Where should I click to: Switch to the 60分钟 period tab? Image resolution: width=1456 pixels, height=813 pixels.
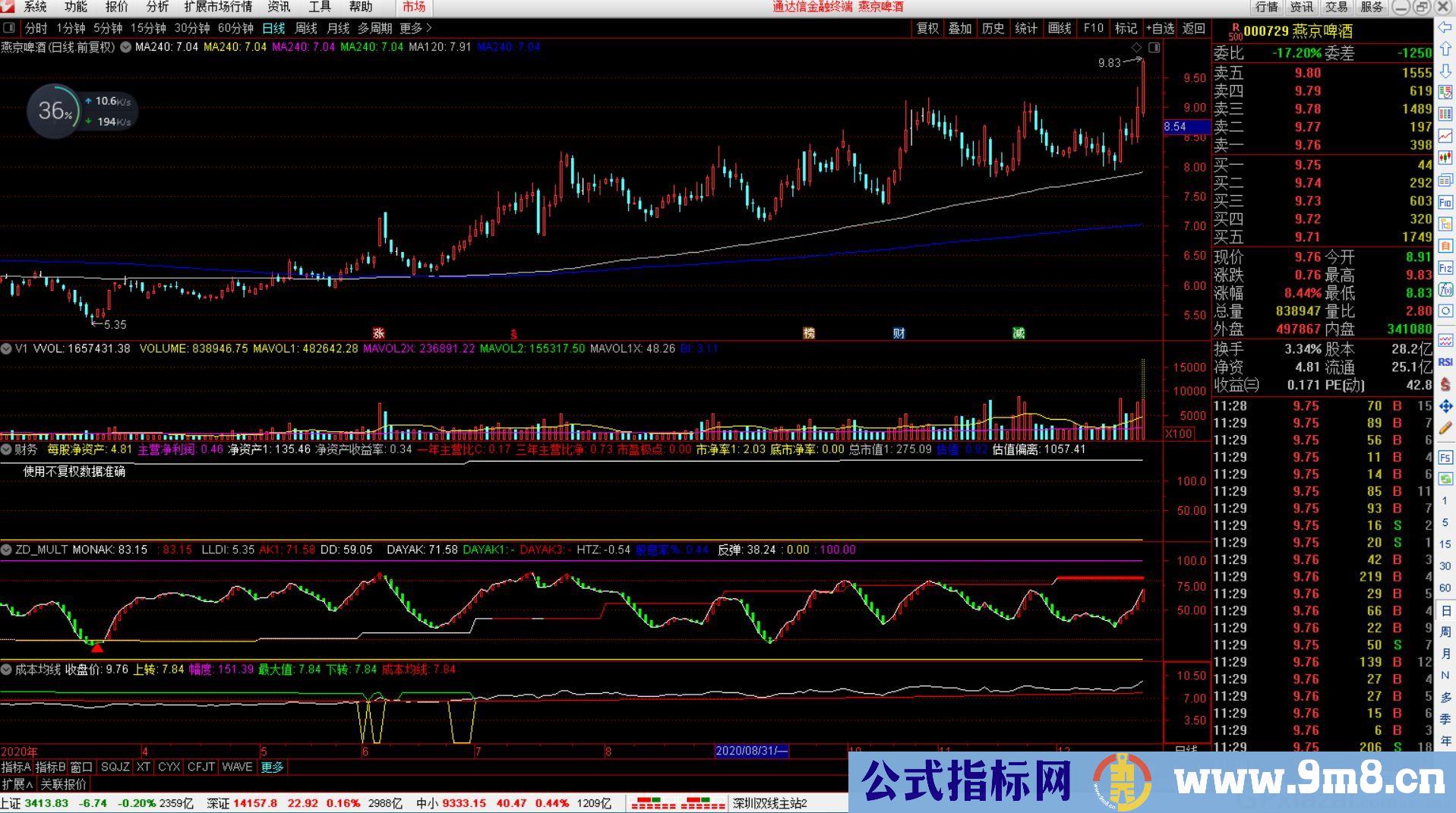pyautogui.click(x=235, y=28)
